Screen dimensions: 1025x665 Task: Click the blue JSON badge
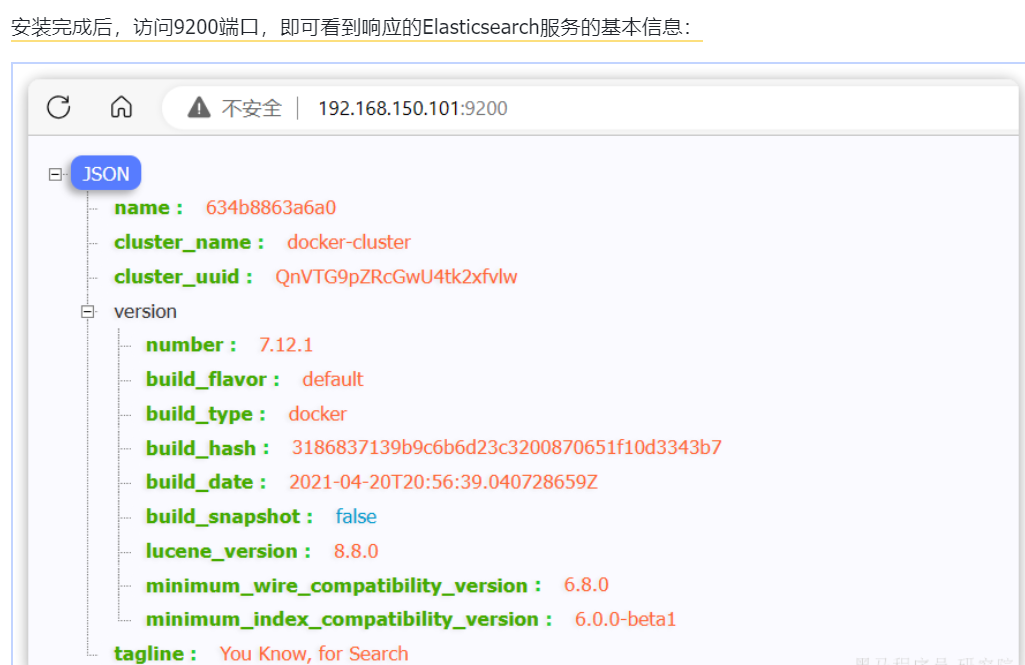point(106,173)
